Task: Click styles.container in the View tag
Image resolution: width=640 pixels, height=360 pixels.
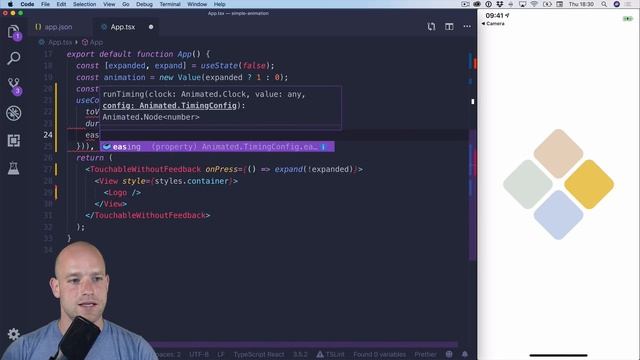Action: pos(191,181)
